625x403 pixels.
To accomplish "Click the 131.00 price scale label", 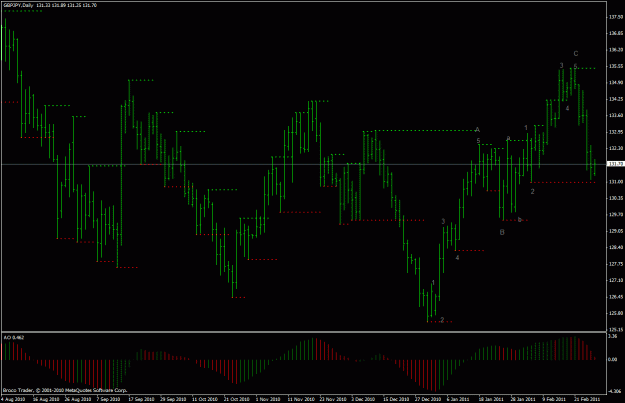I will point(615,182).
